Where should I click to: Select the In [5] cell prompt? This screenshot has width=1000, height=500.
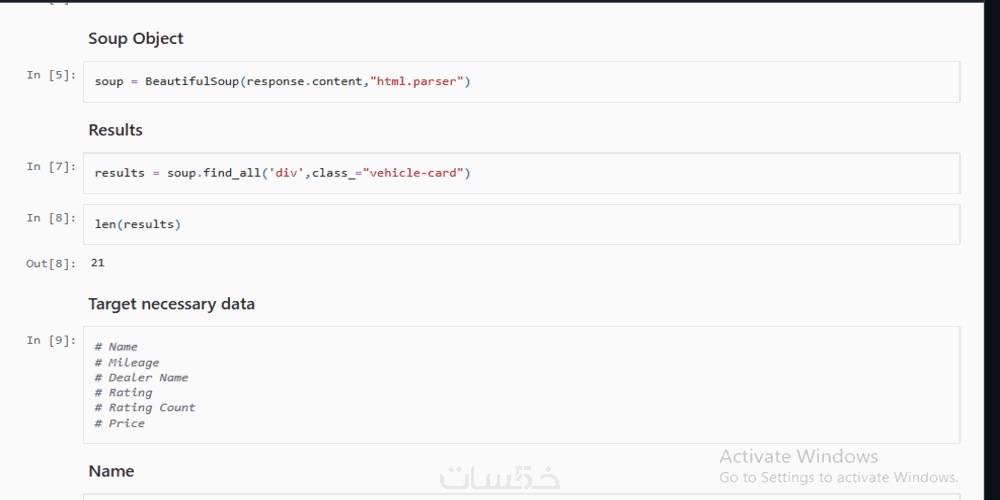tap(50, 75)
